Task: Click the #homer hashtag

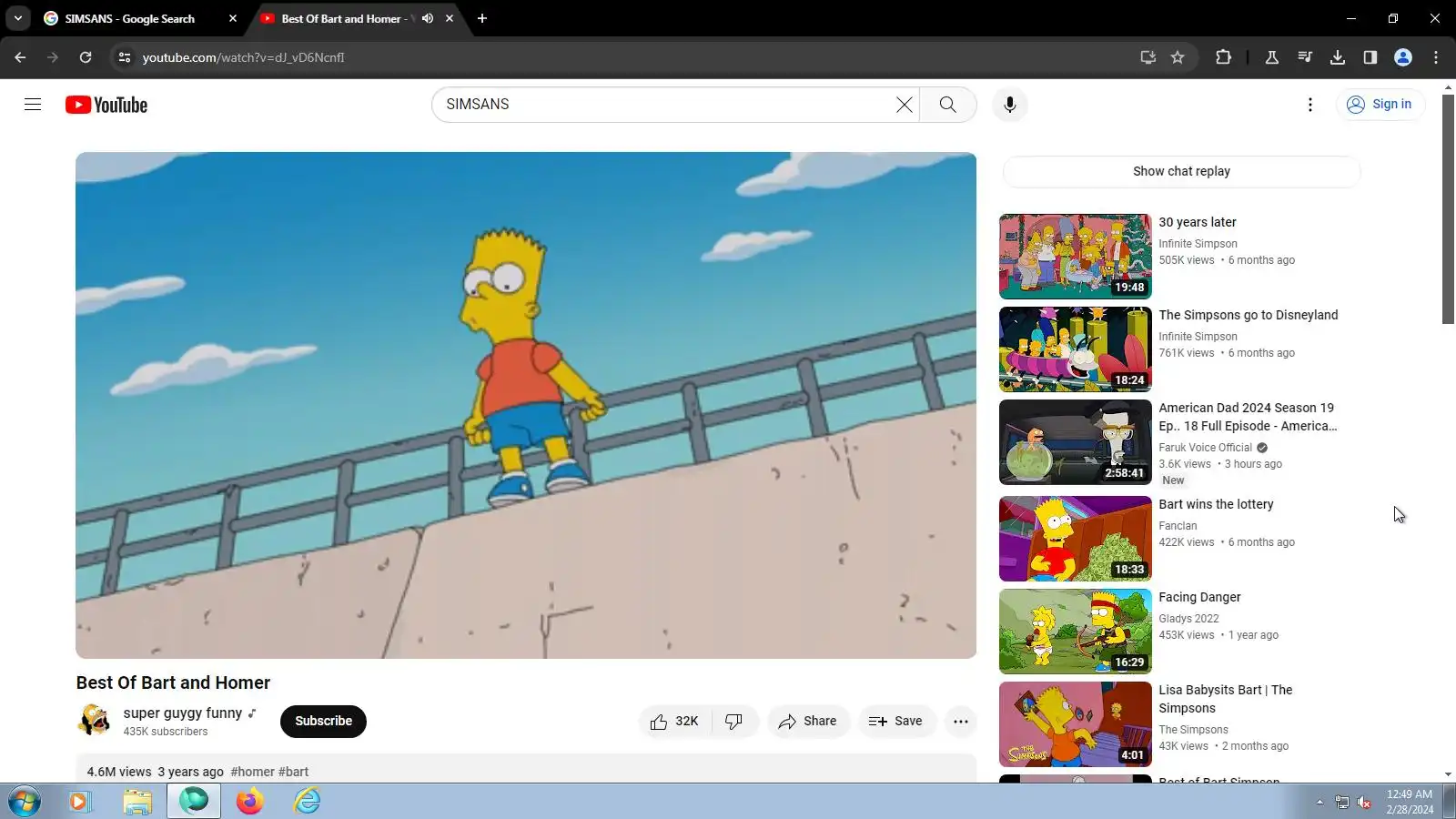Action: [x=252, y=772]
